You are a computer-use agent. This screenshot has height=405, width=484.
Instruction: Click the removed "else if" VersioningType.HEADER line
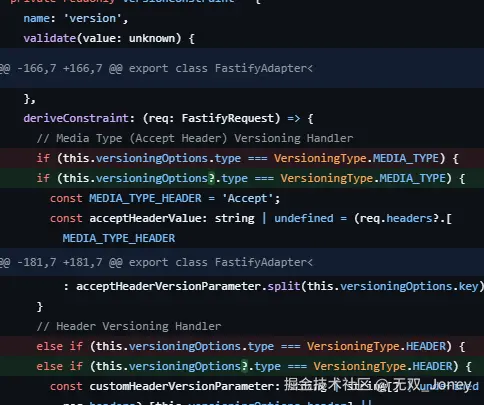[x=242, y=346]
